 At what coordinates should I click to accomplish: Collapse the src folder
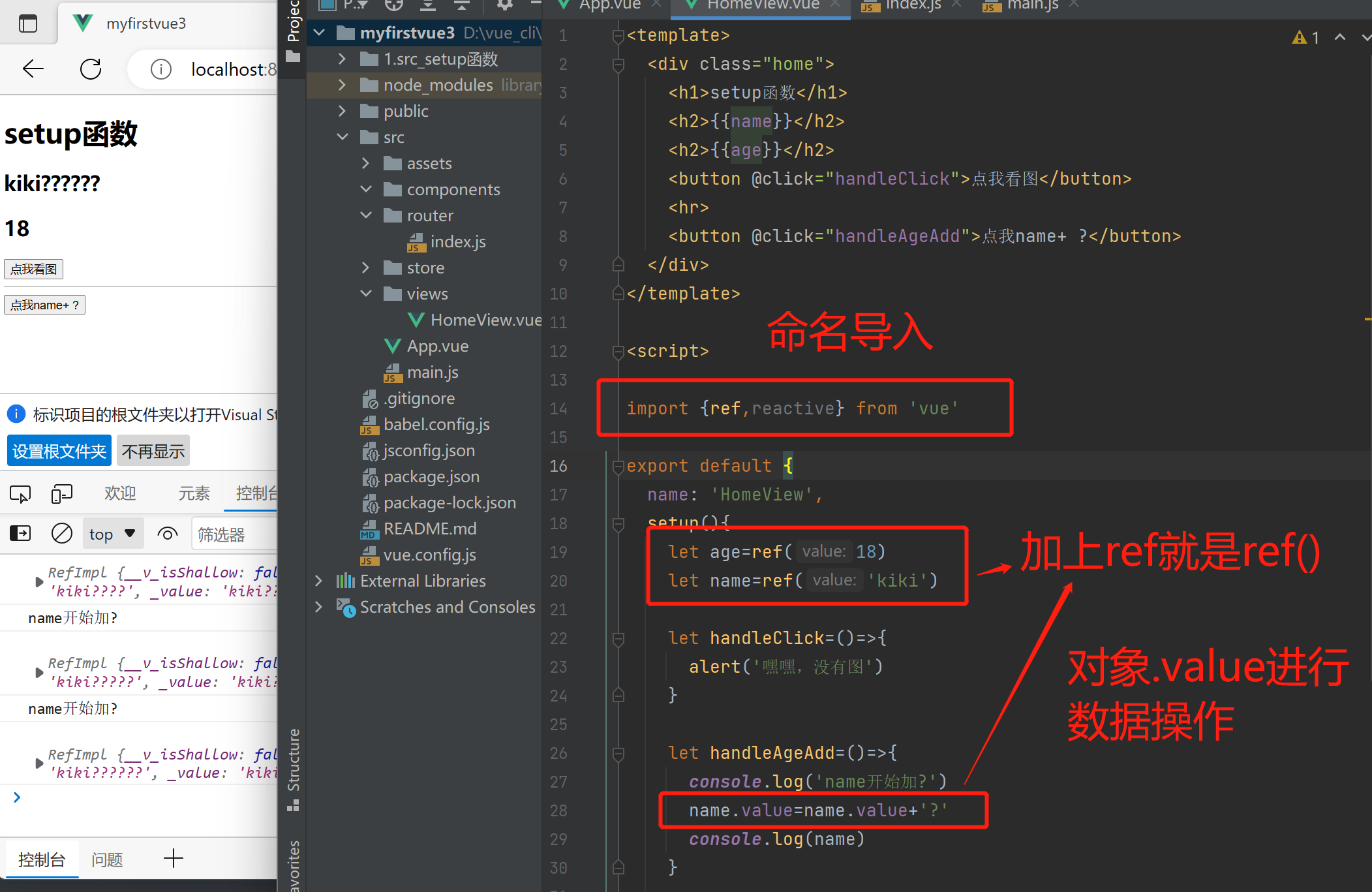click(x=342, y=137)
